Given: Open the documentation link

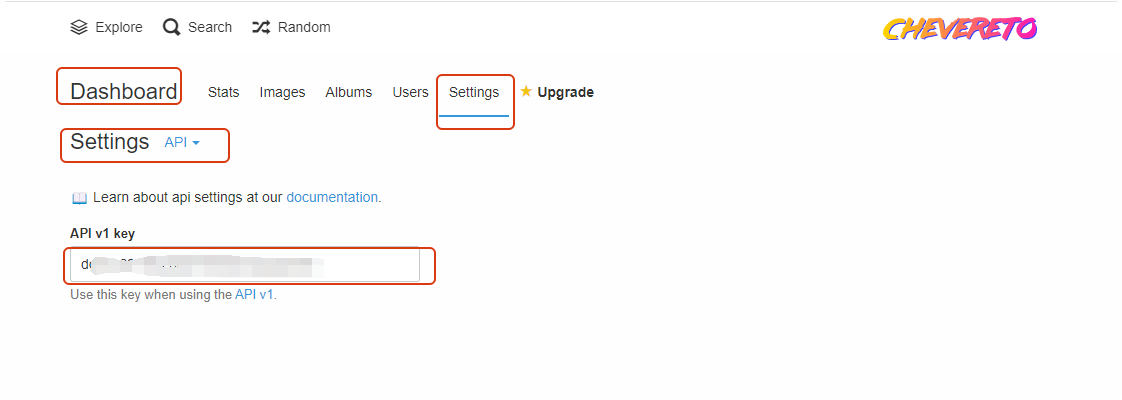Looking at the screenshot, I should click(332, 197).
